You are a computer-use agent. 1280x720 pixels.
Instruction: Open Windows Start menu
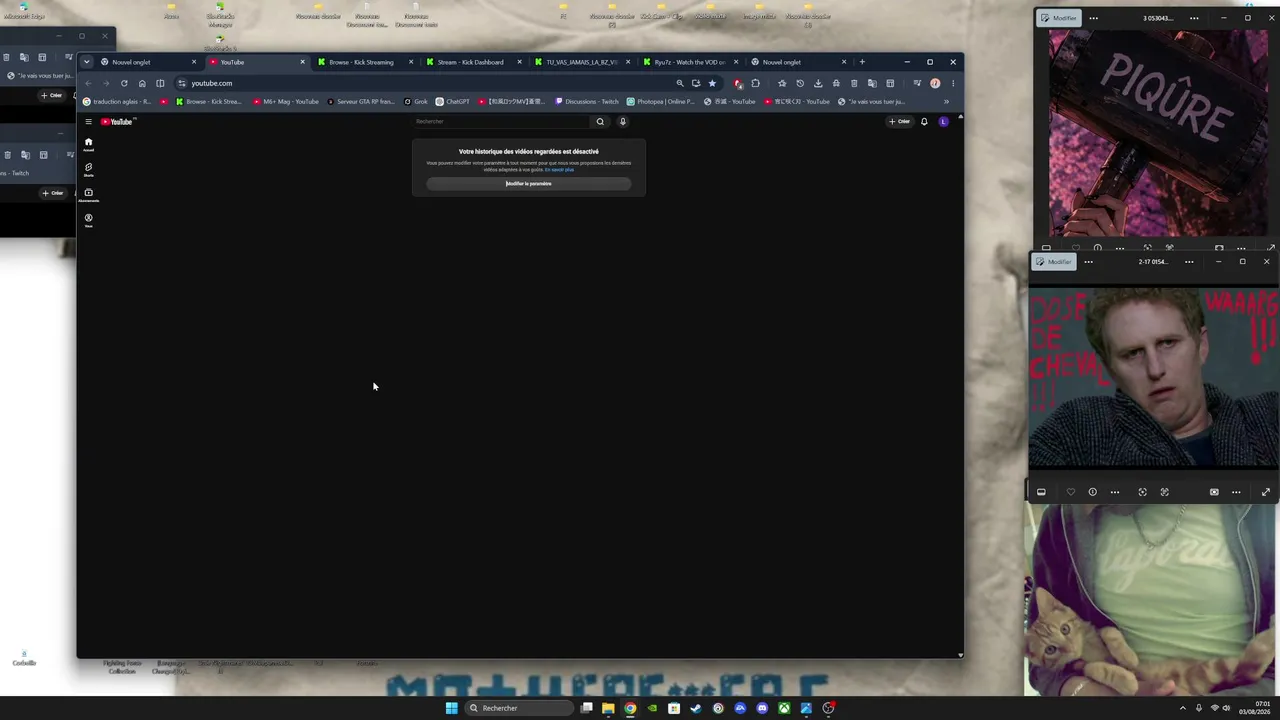(x=451, y=708)
